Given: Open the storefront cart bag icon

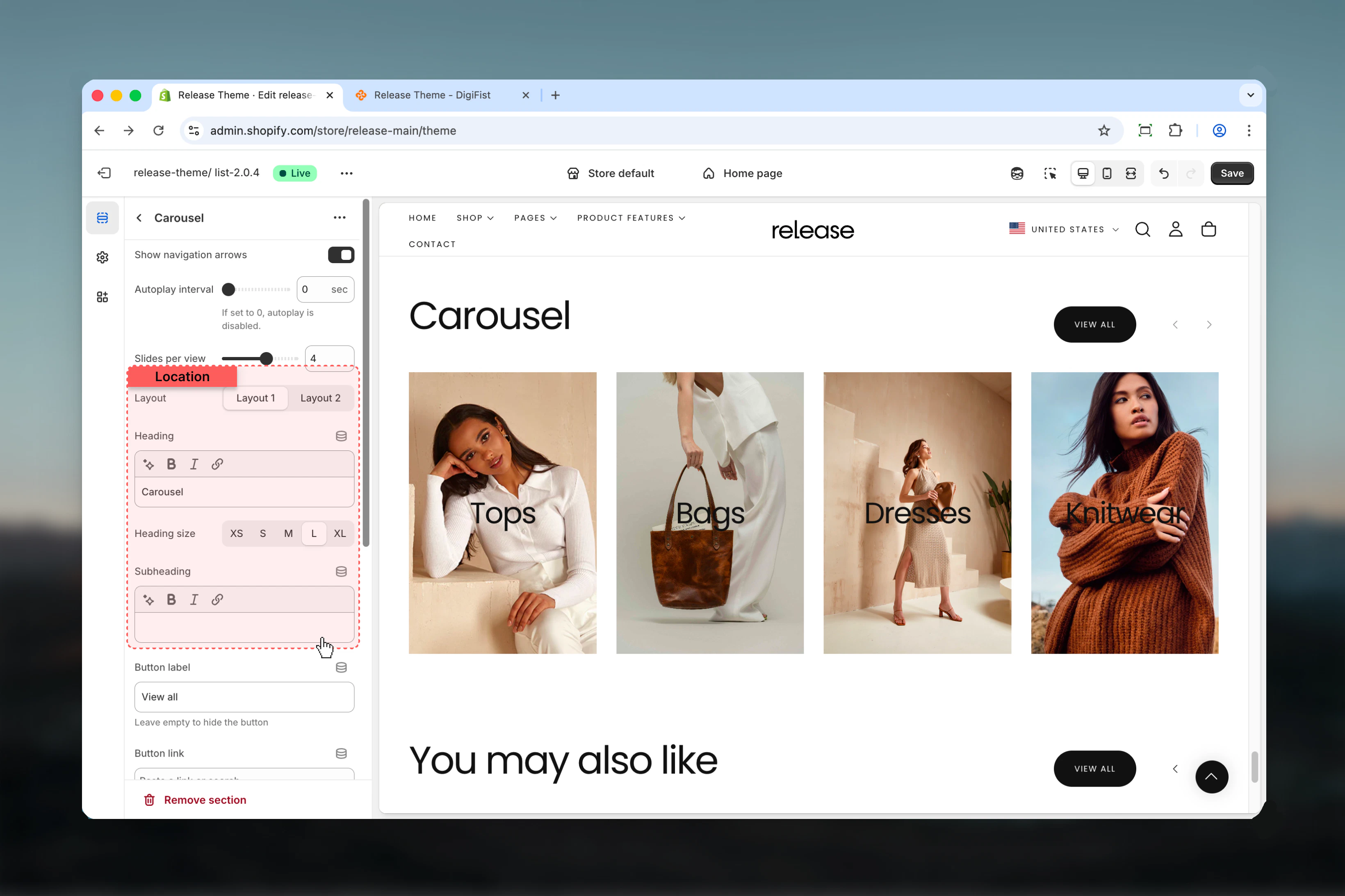Looking at the screenshot, I should point(1208,229).
